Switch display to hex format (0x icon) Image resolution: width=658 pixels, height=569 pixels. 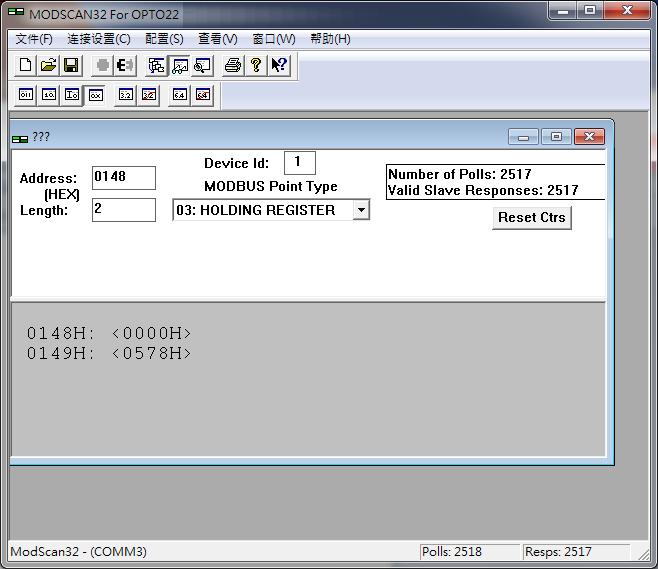(x=95, y=95)
